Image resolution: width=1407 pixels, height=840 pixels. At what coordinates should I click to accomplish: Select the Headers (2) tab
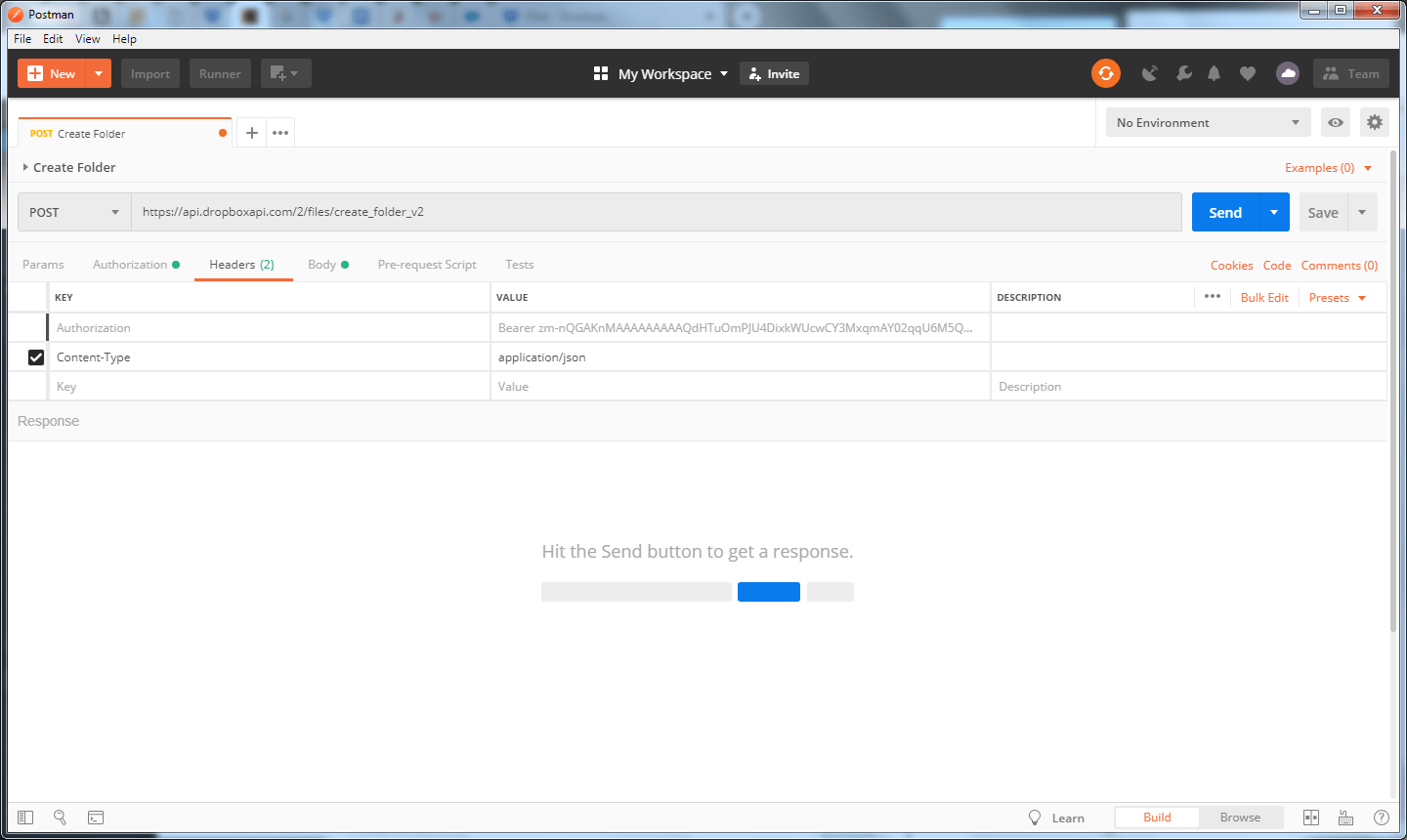tap(241, 265)
